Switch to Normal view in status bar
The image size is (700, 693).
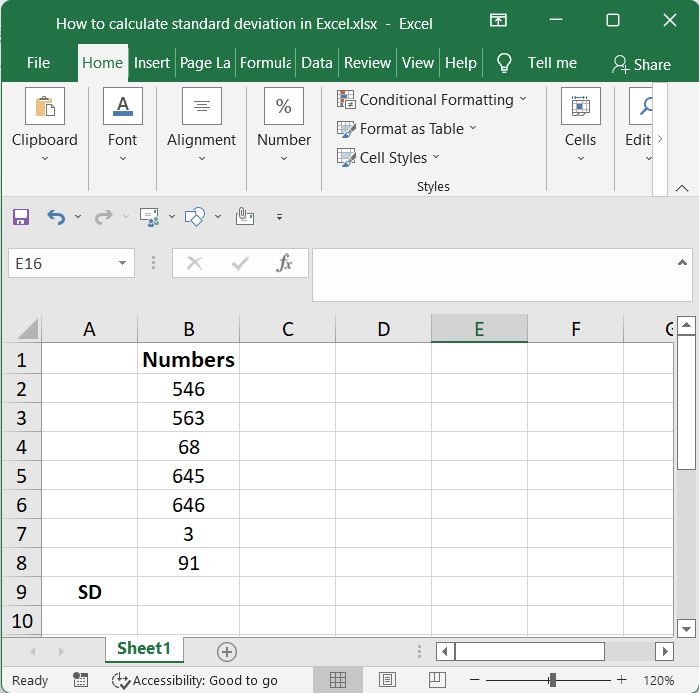coord(338,680)
